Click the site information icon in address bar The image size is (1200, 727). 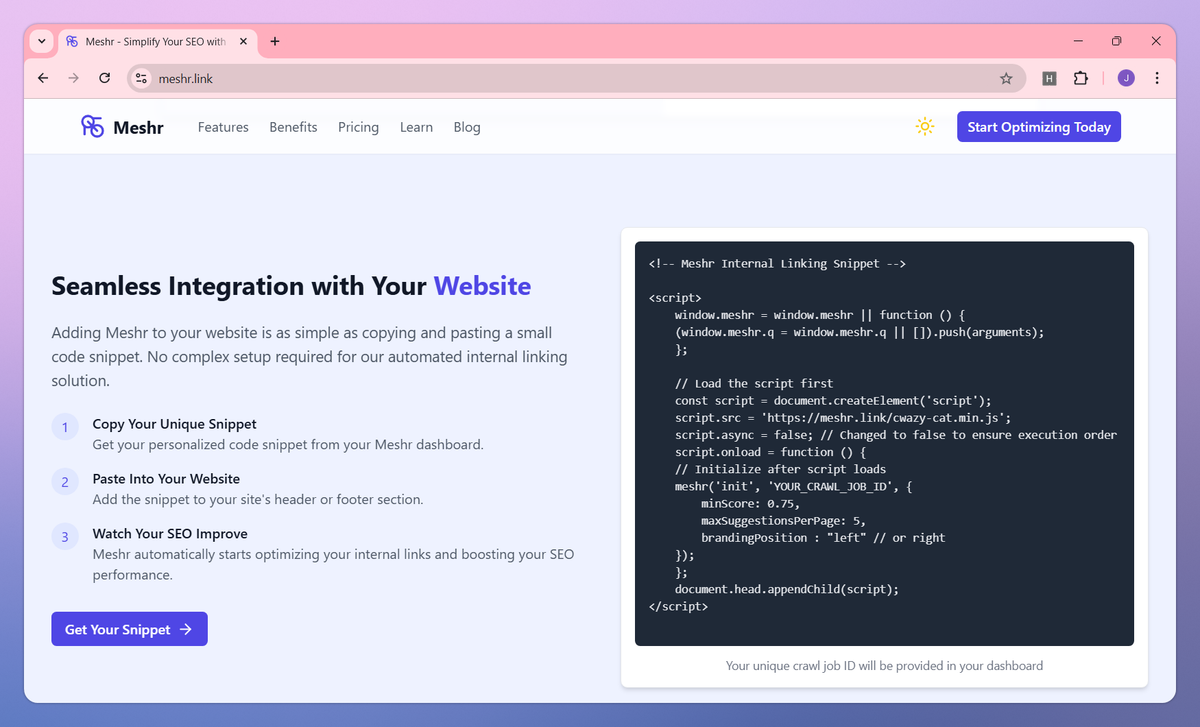[141, 78]
